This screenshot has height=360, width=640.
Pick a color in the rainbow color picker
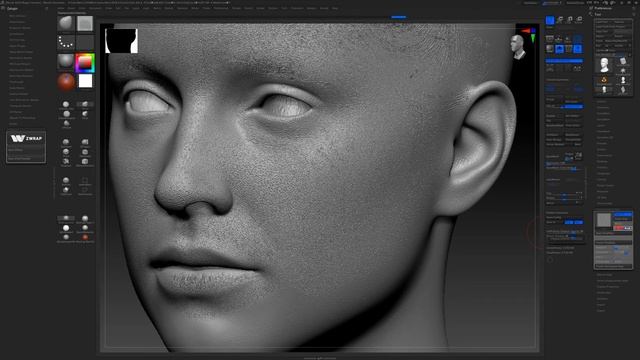[85, 62]
